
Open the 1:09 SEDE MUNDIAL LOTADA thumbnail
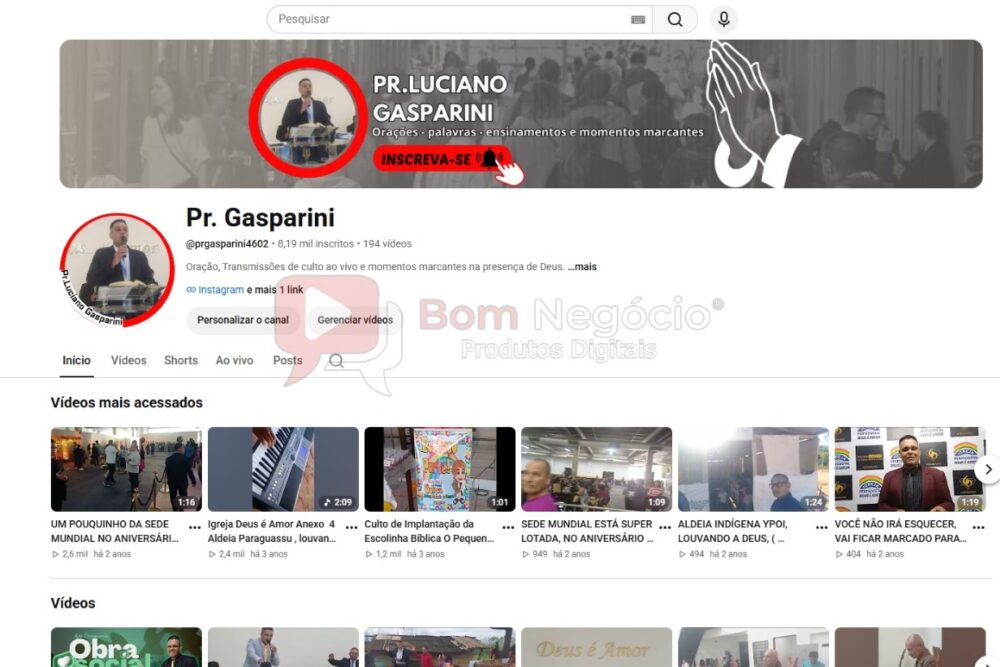[596, 469]
